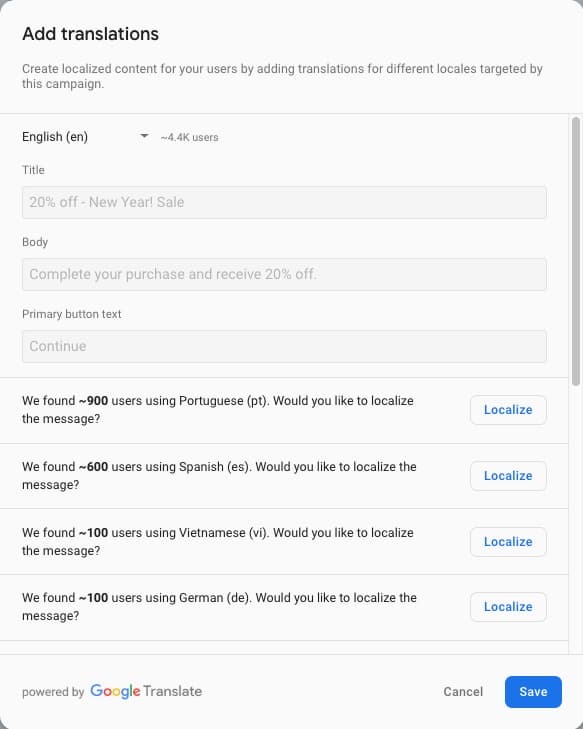Click the 'Primary button text' label
583x729 pixels.
tap(72, 314)
